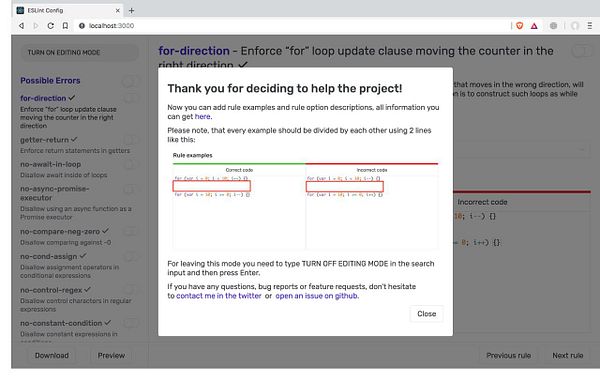Click the browser forward arrow icon
600x381 pixels.
click(x=36, y=26)
